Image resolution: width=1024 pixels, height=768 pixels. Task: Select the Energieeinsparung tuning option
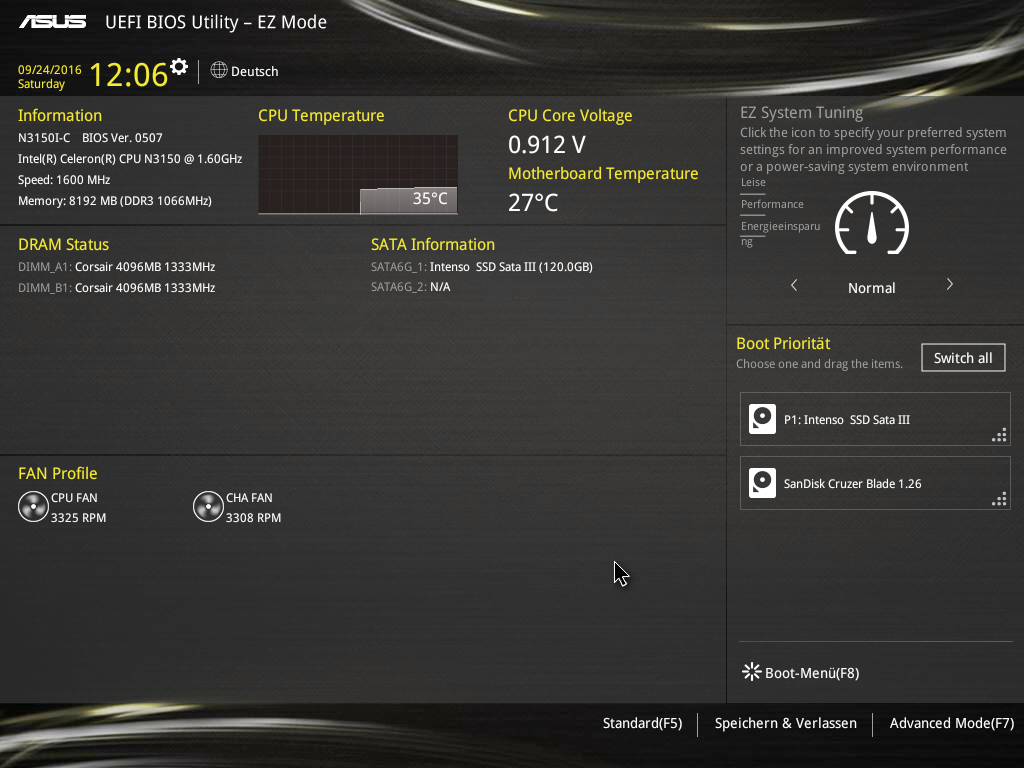pos(780,233)
